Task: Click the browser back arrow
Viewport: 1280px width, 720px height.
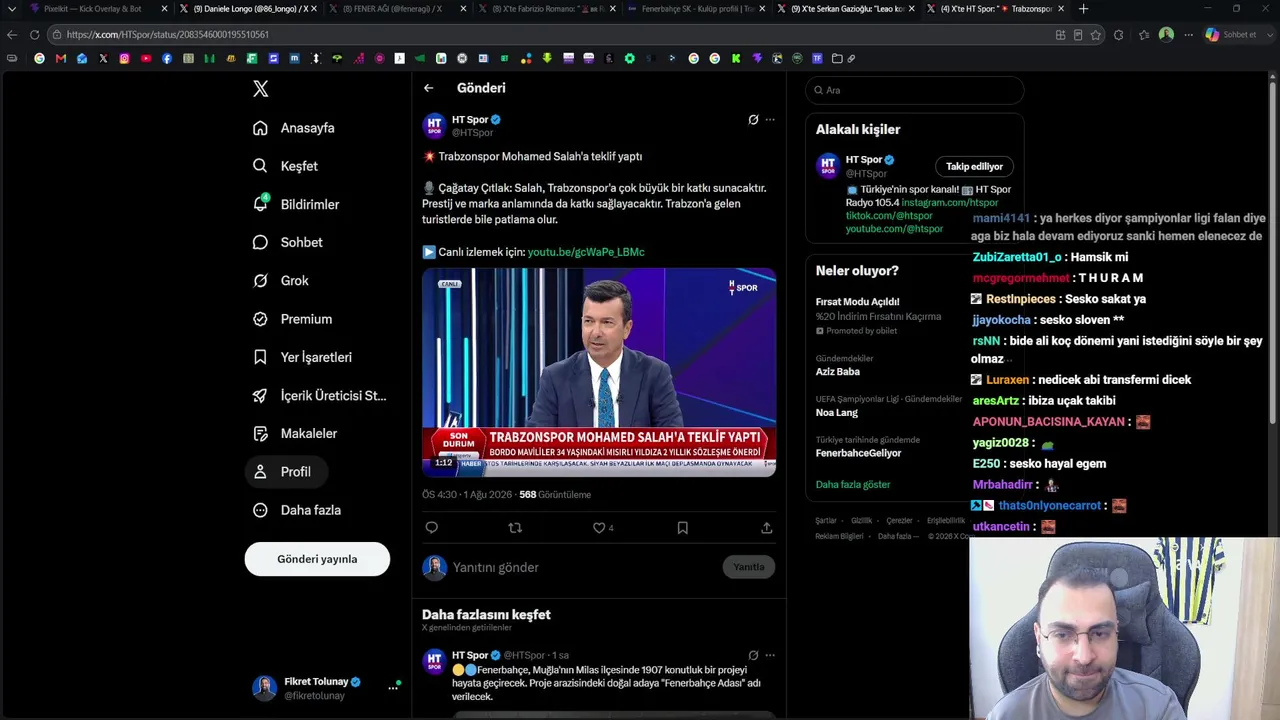Action: pyautogui.click(x=12, y=34)
